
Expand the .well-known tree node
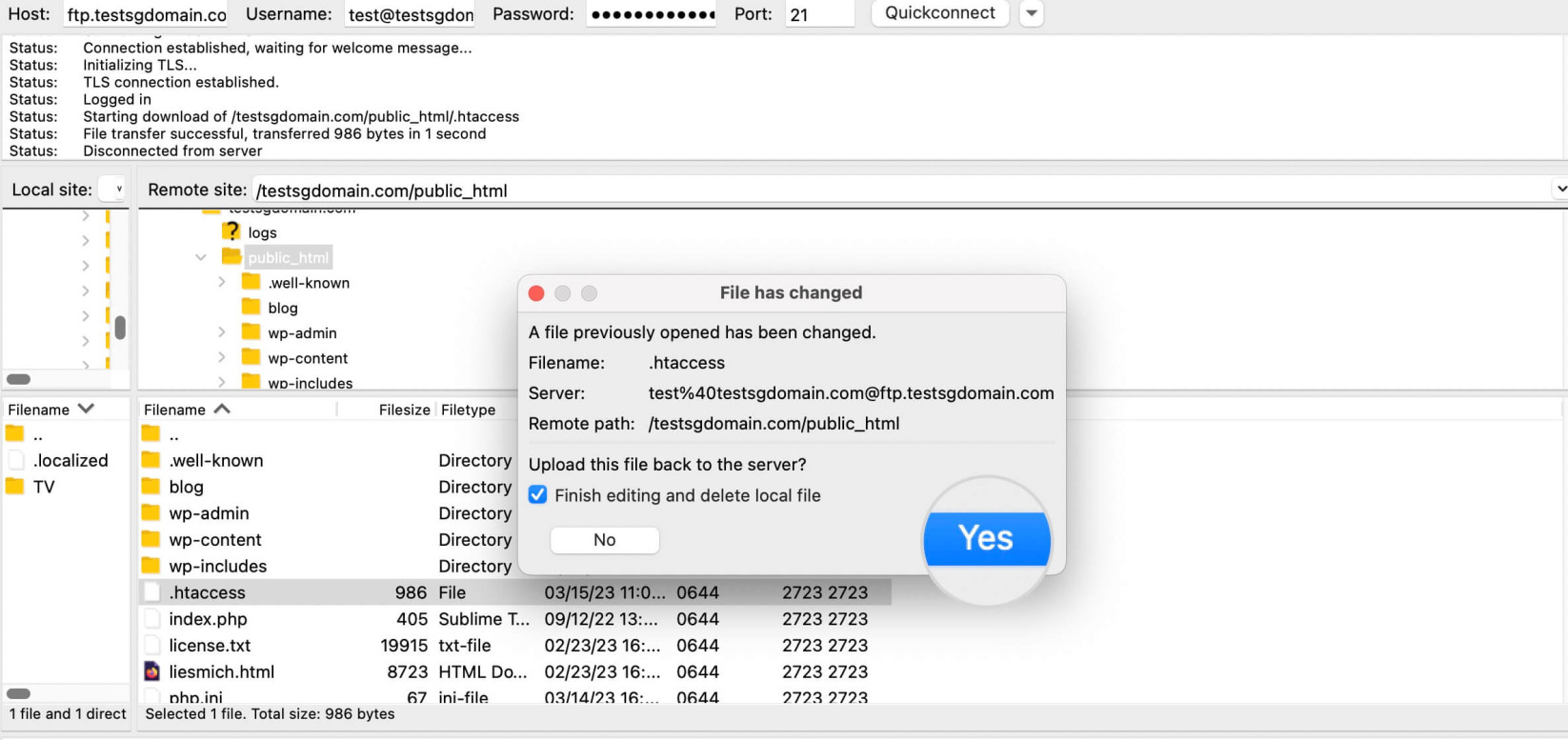[222, 282]
